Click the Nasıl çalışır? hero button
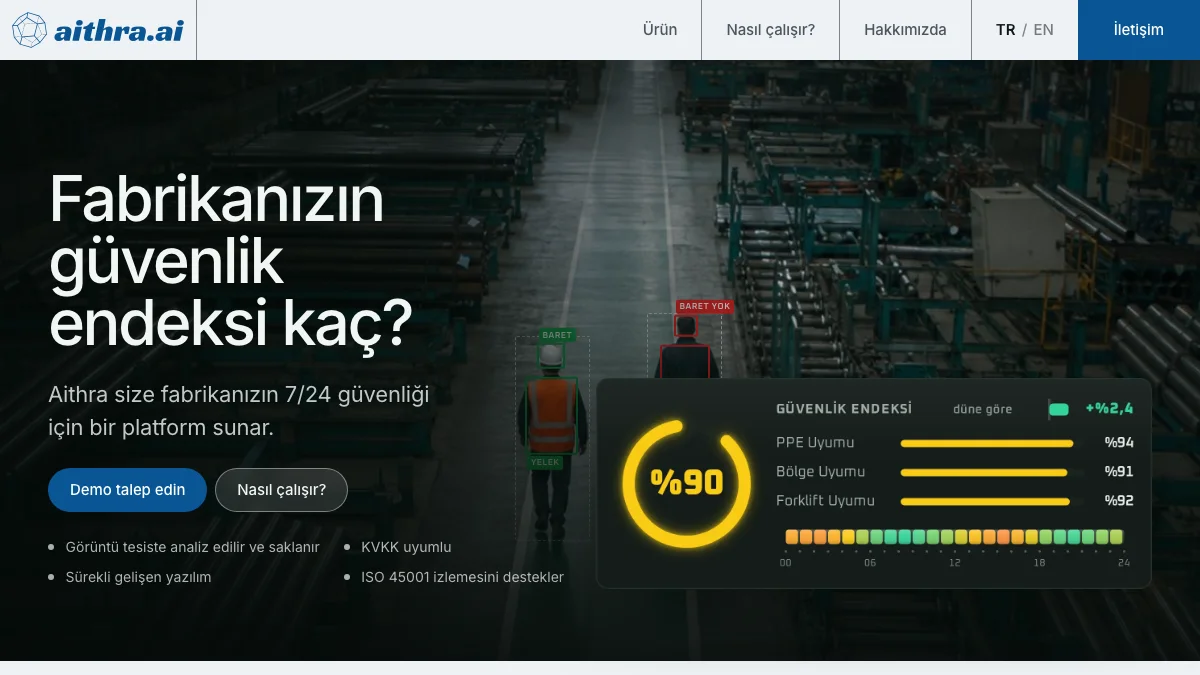This screenshot has width=1200, height=675. pos(281,490)
